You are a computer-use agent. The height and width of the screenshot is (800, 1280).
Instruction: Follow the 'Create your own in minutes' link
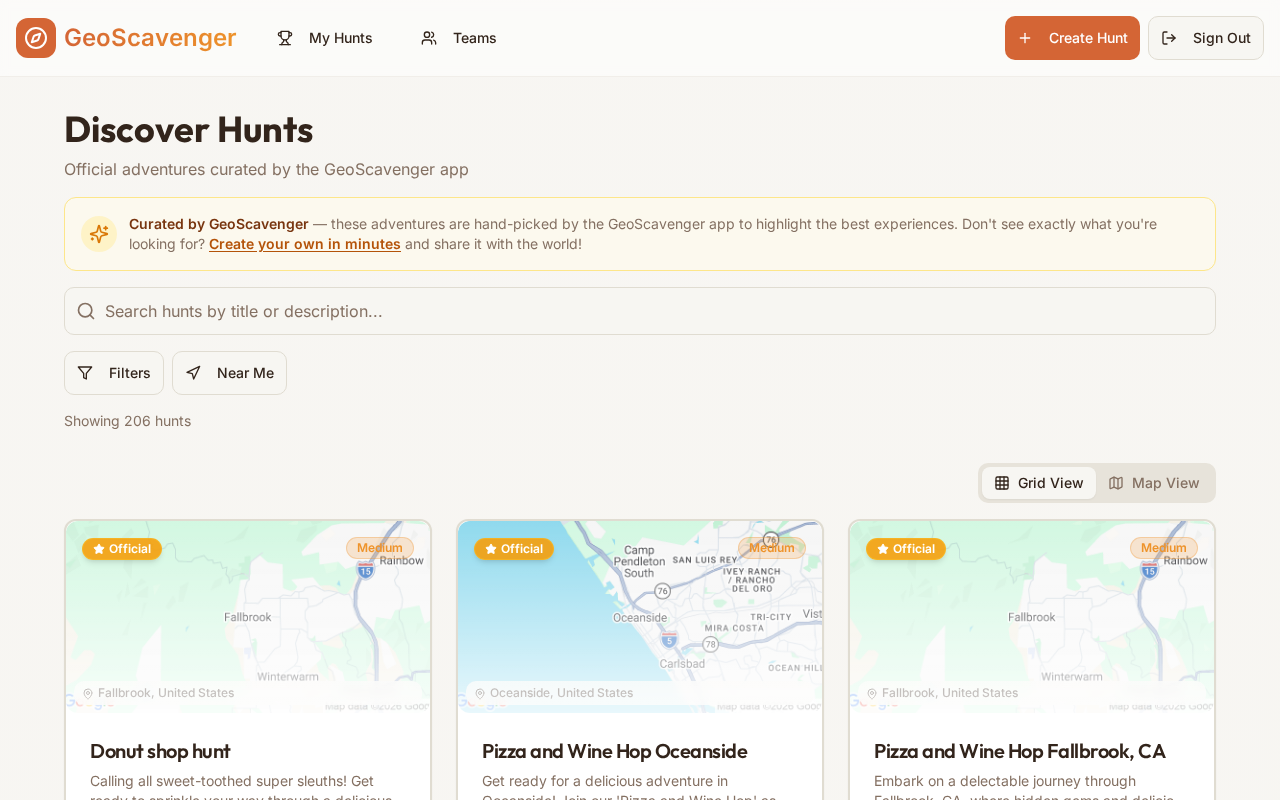305,244
